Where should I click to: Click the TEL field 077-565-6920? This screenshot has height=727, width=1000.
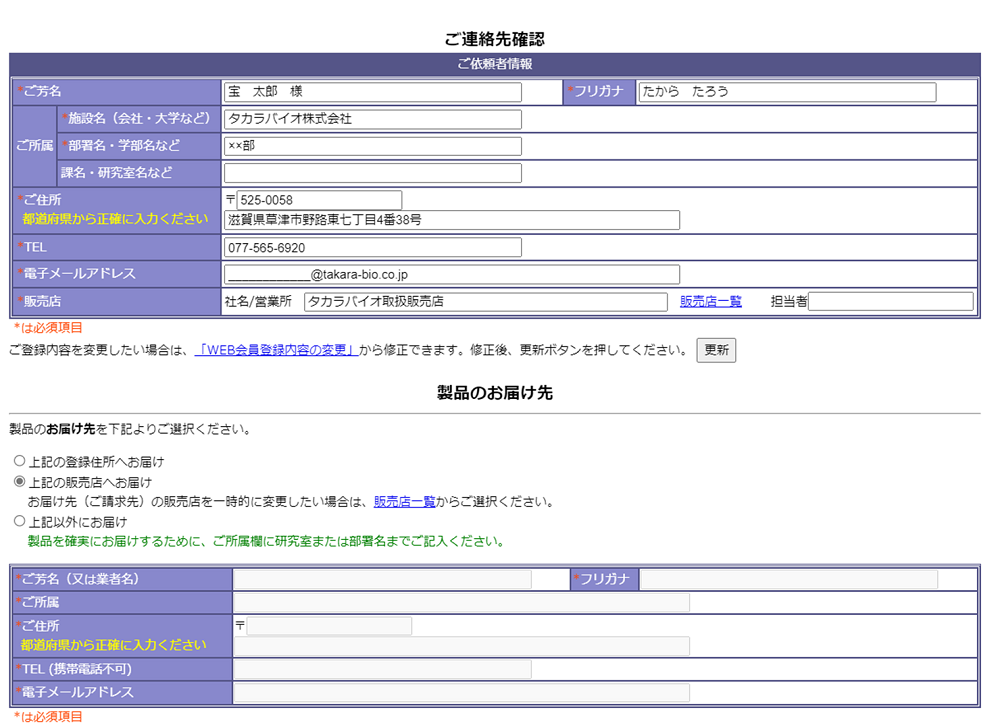point(372,247)
